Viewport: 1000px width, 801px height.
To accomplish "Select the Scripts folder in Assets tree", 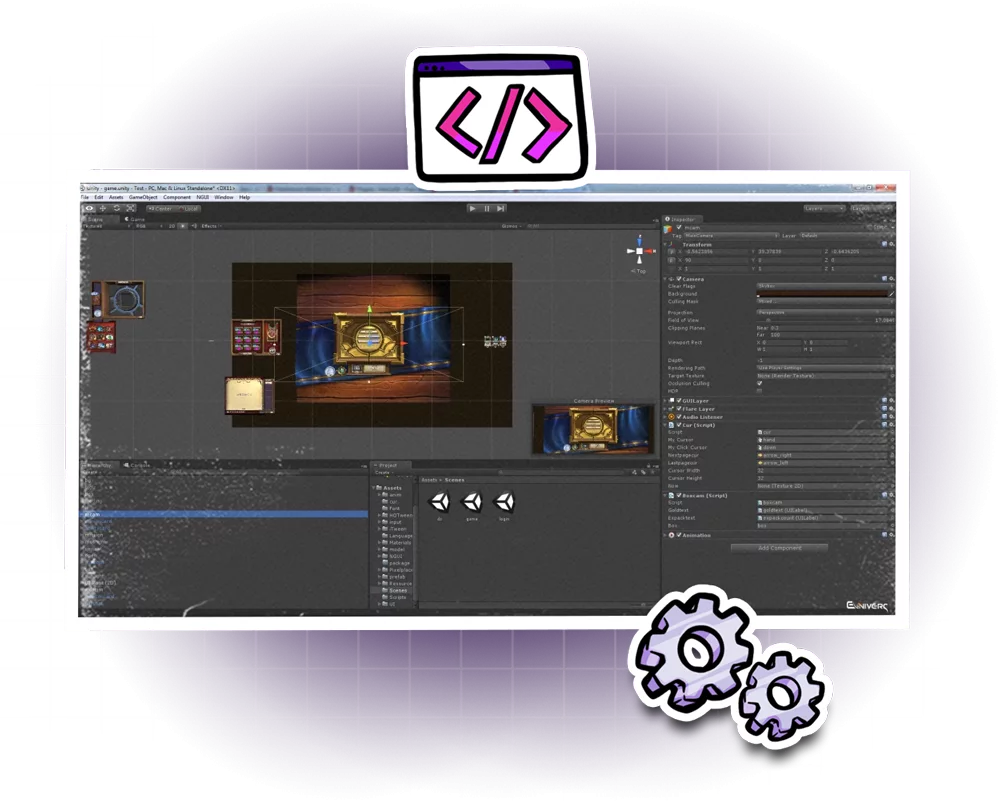I will click(397, 597).
